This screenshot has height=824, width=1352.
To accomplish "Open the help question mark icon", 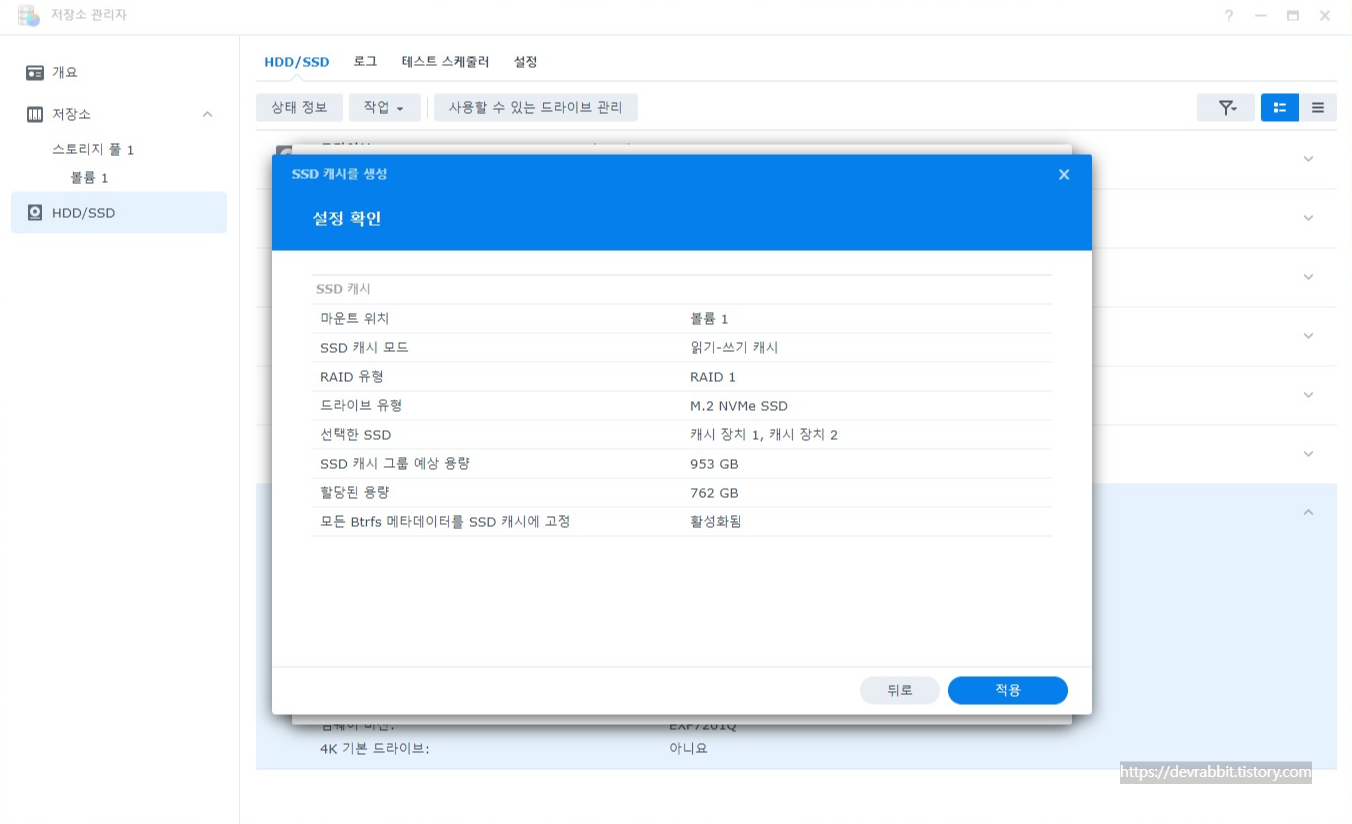I will (1229, 16).
